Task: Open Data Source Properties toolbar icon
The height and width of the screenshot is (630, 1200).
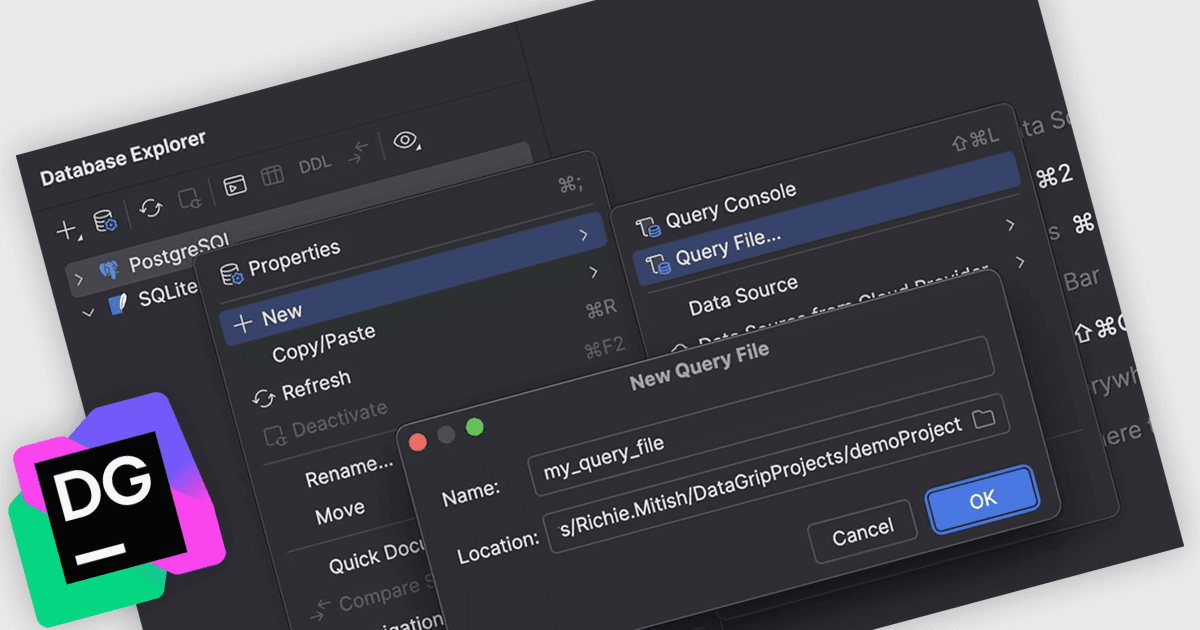Action: click(105, 222)
